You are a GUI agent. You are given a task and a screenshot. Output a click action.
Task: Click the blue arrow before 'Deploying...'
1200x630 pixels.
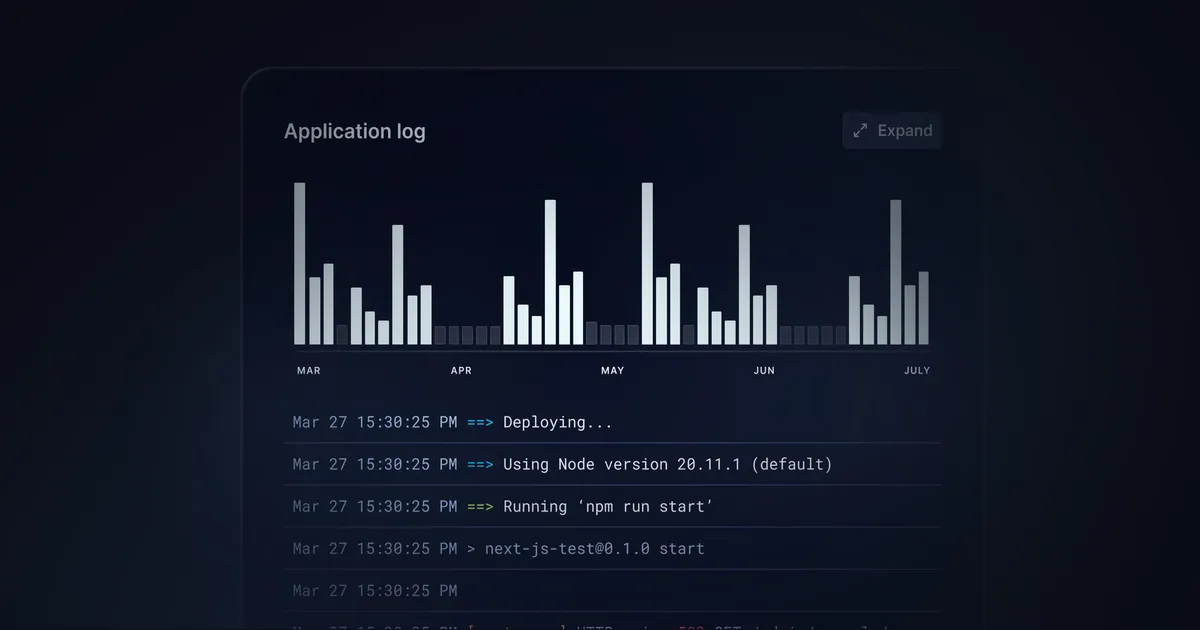(480, 423)
